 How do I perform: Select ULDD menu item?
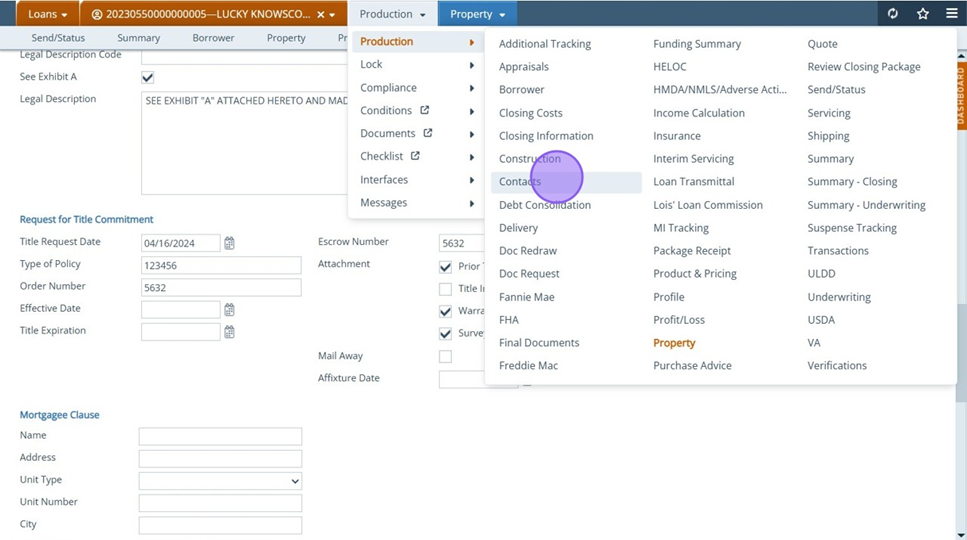821,274
